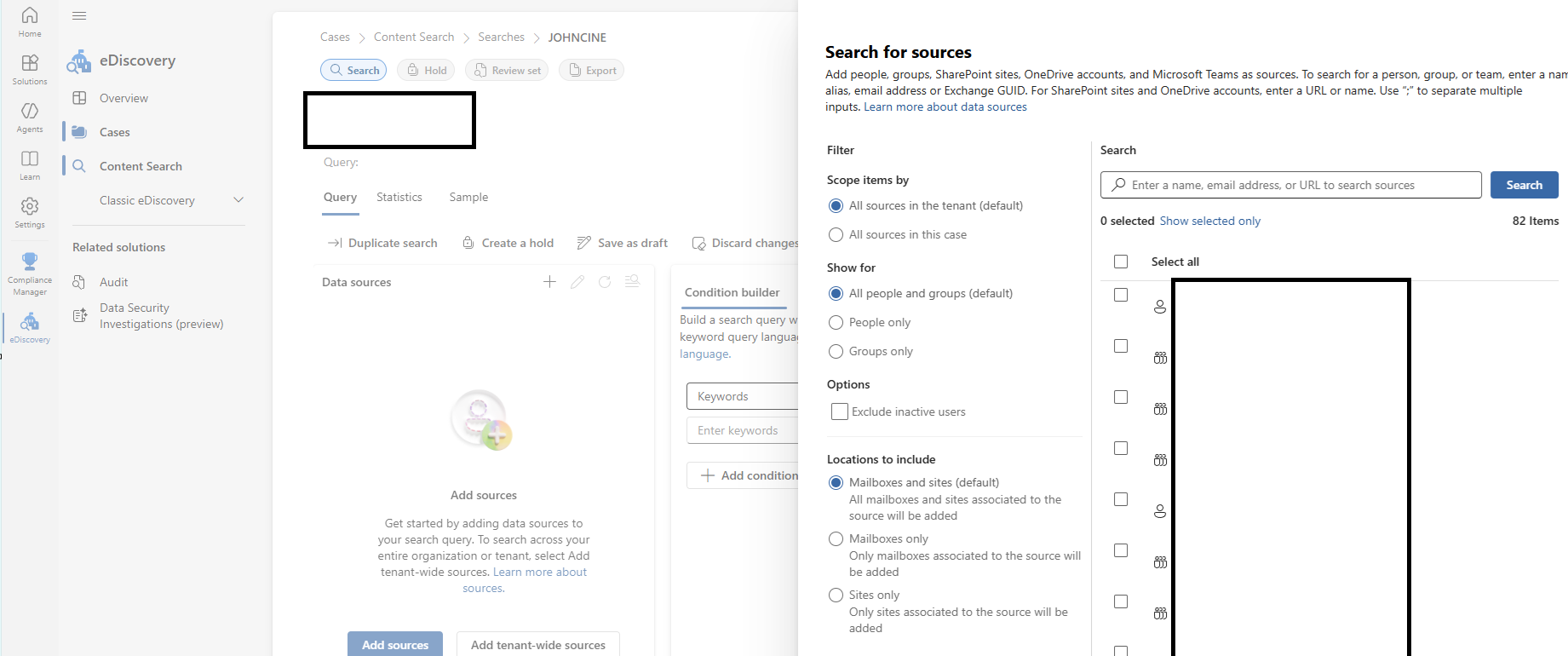Click Add tenant-wide sources button
Image resolution: width=1568 pixels, height=656 pixels.
click(x=538, y=644)
